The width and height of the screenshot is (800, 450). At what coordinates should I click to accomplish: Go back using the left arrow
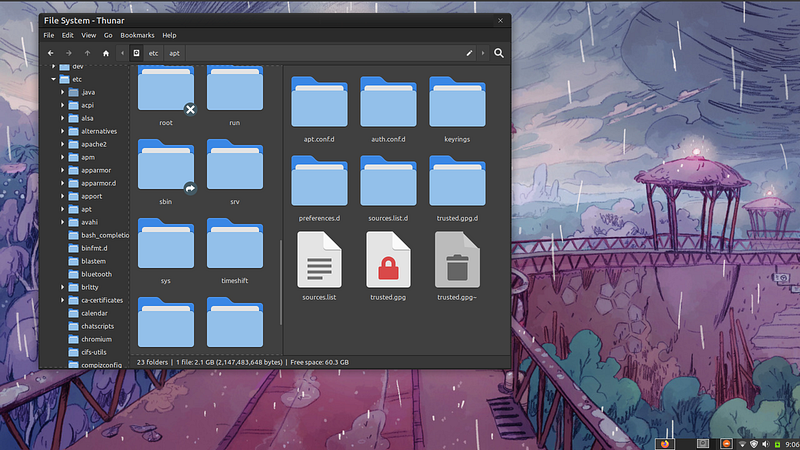click(x=51, y=53)
